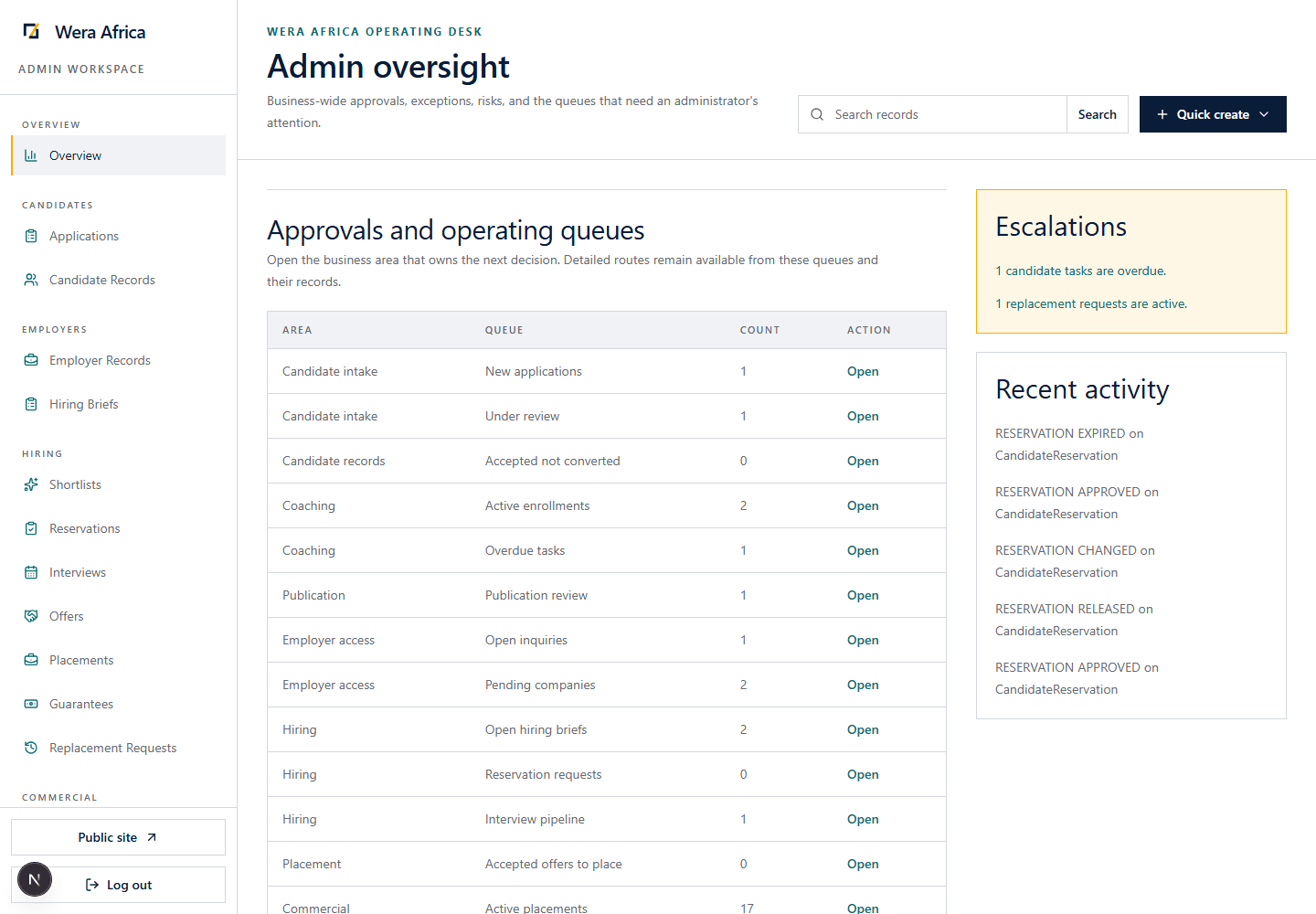Click the magnifier icon in search field
This screenshot has width=1316, height=914.
[817, 114]
